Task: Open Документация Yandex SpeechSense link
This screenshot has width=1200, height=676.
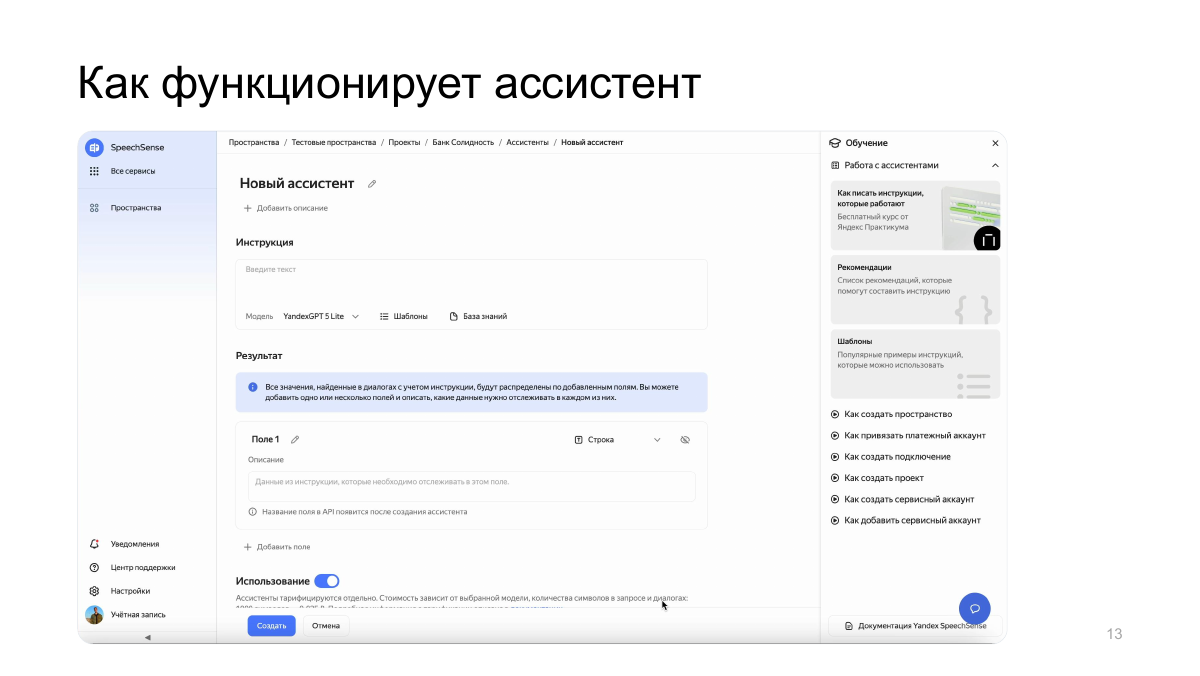Action: [x=914, y=626]
